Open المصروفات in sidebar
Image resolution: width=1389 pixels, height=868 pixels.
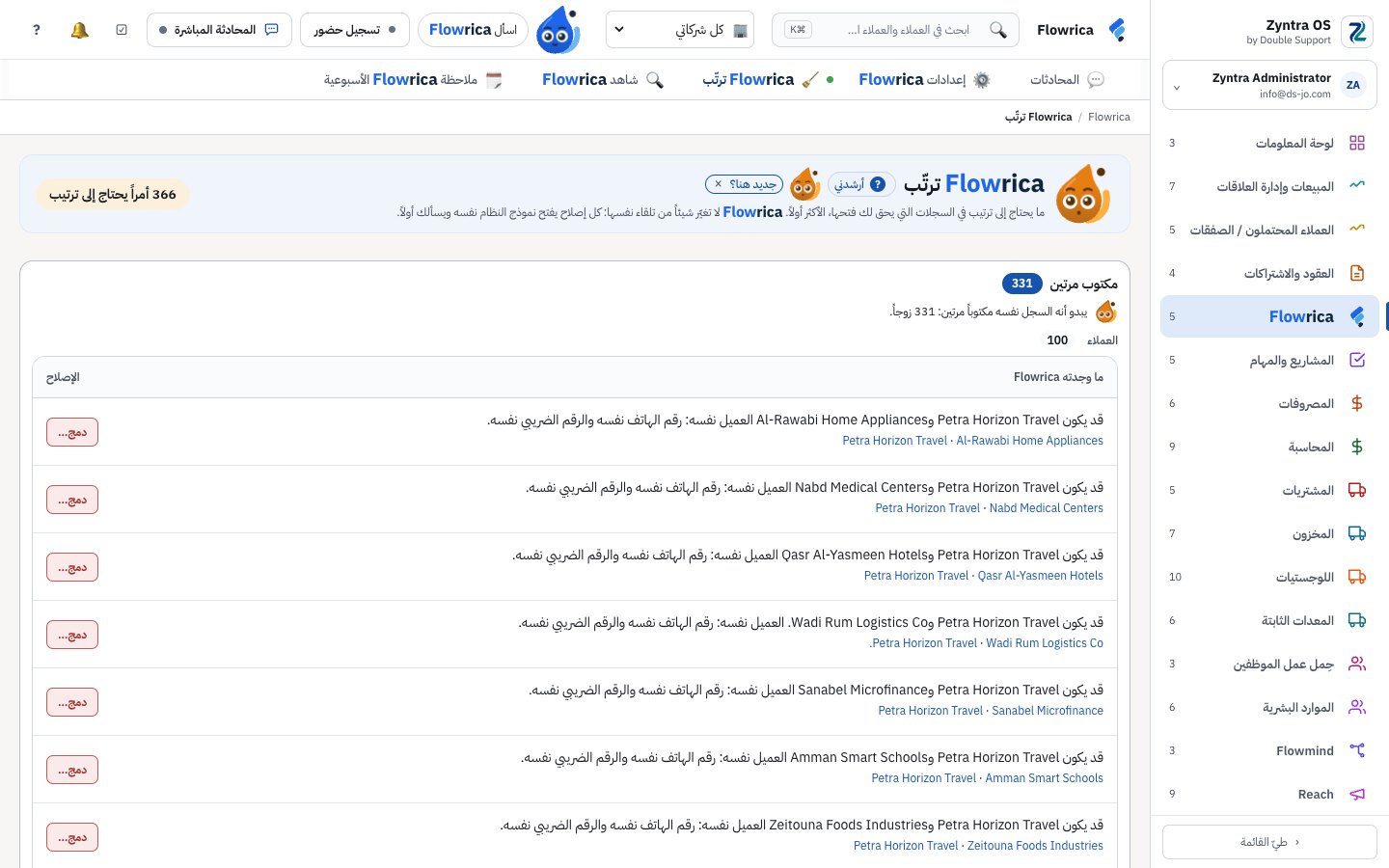1269,403
